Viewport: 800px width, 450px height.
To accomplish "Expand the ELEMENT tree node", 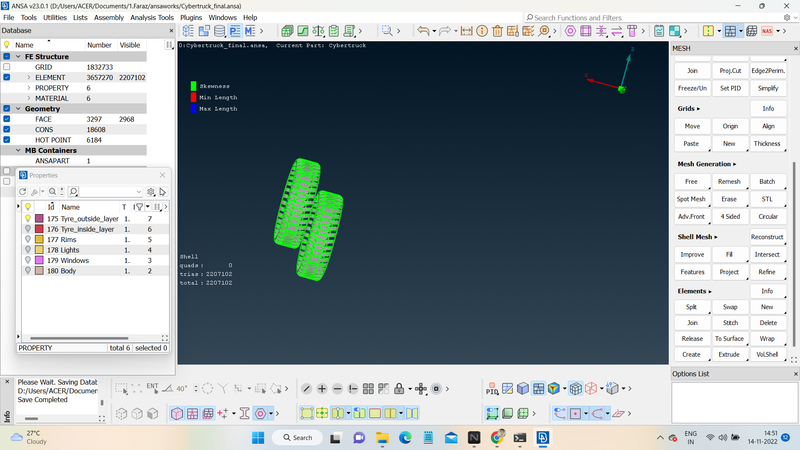I will pyautogui.click(x=29, y=78).
